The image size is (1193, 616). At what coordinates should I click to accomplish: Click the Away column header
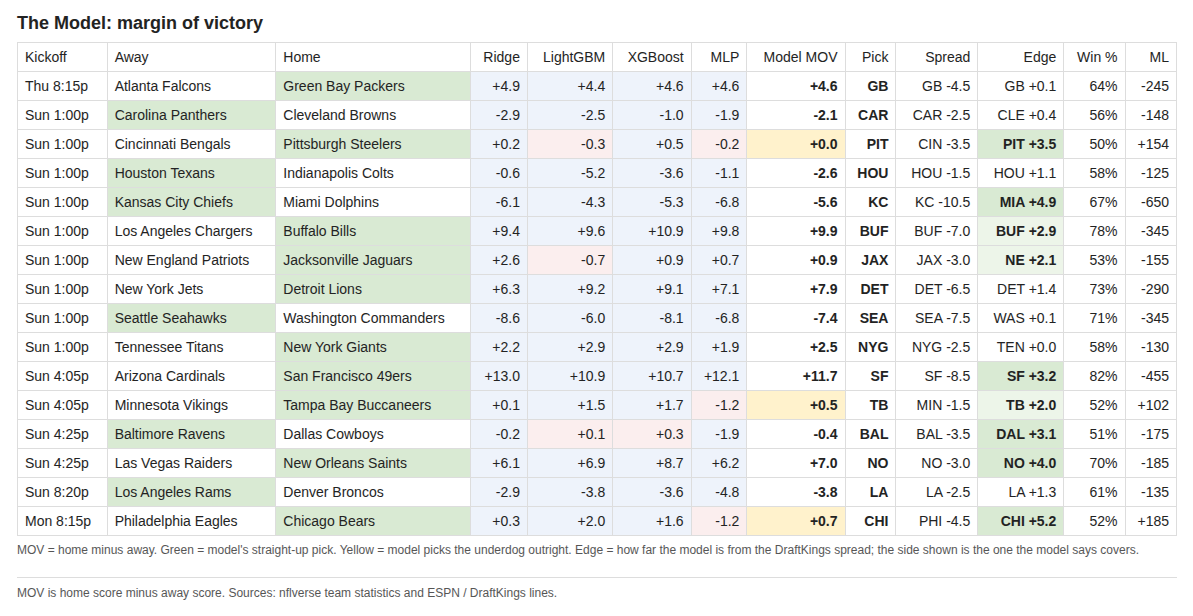point(191,57)
